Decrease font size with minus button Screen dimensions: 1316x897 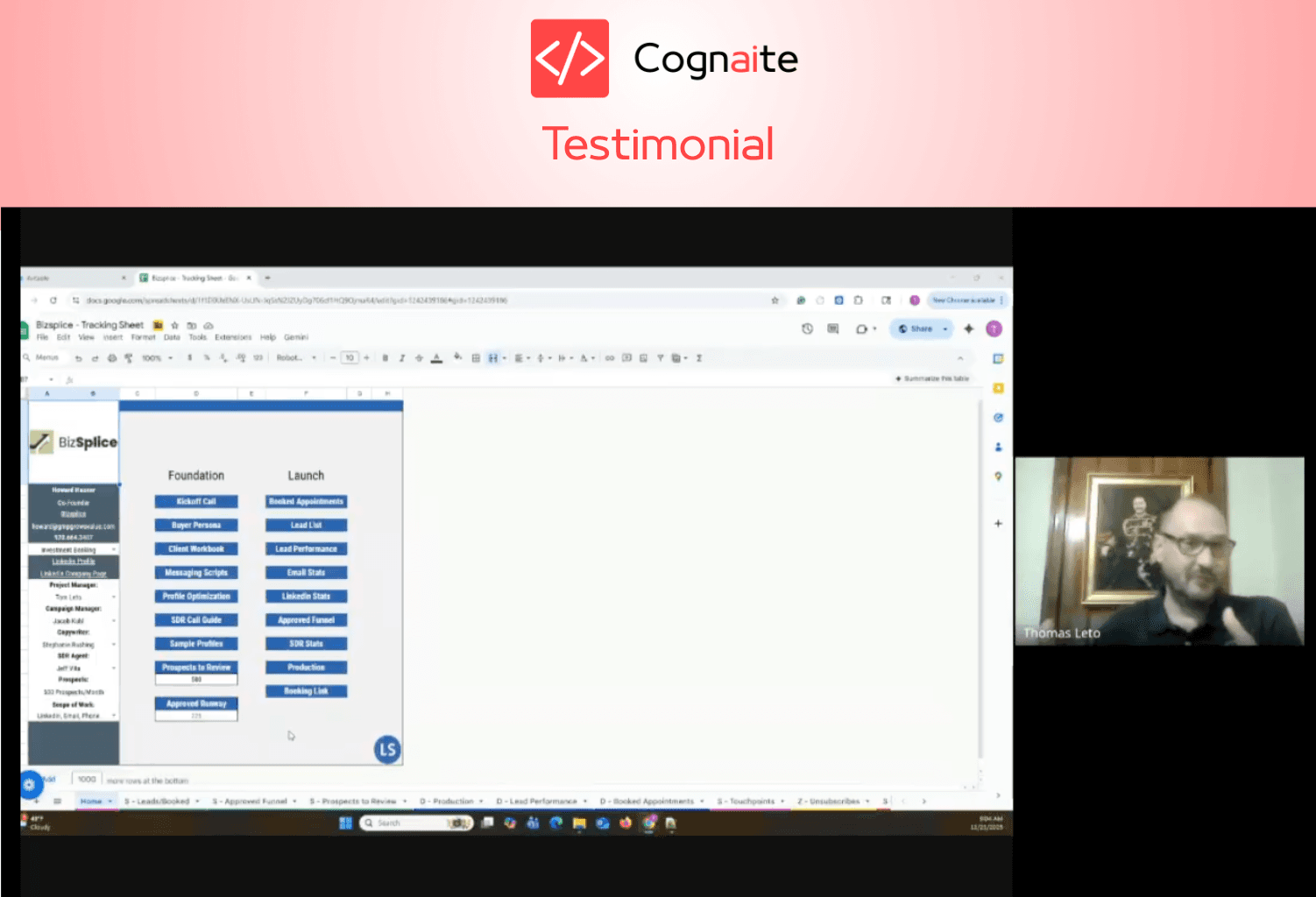333,358
